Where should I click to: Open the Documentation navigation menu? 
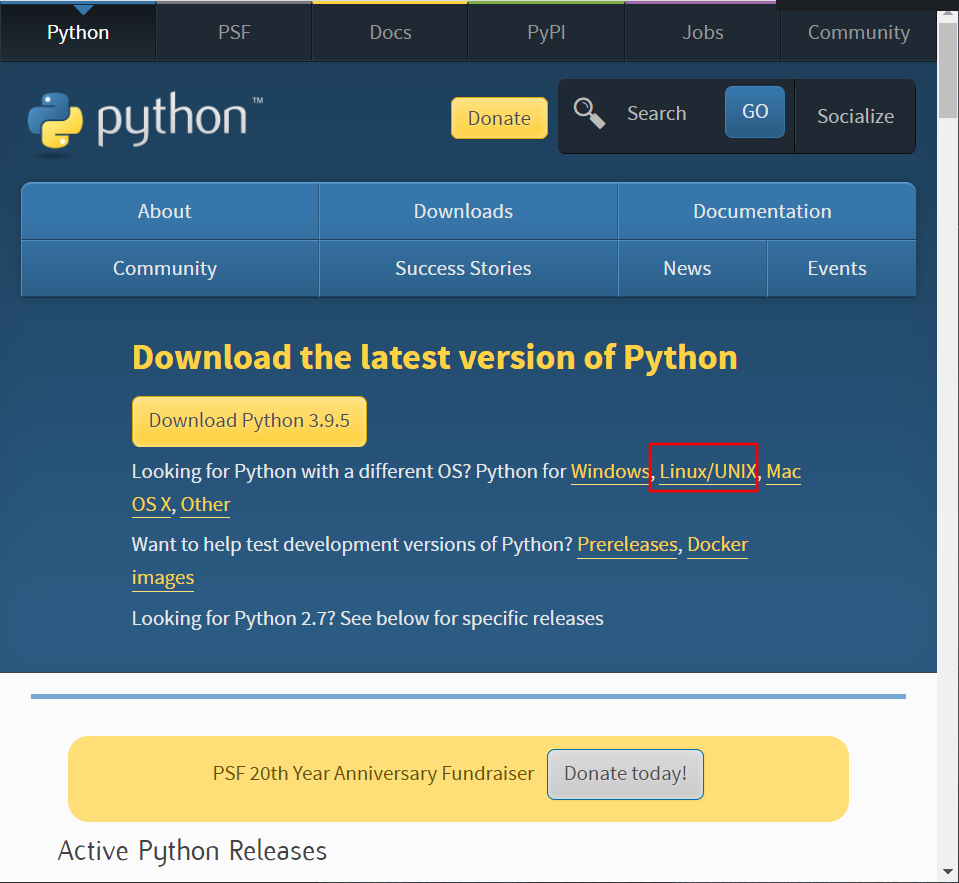767,211
